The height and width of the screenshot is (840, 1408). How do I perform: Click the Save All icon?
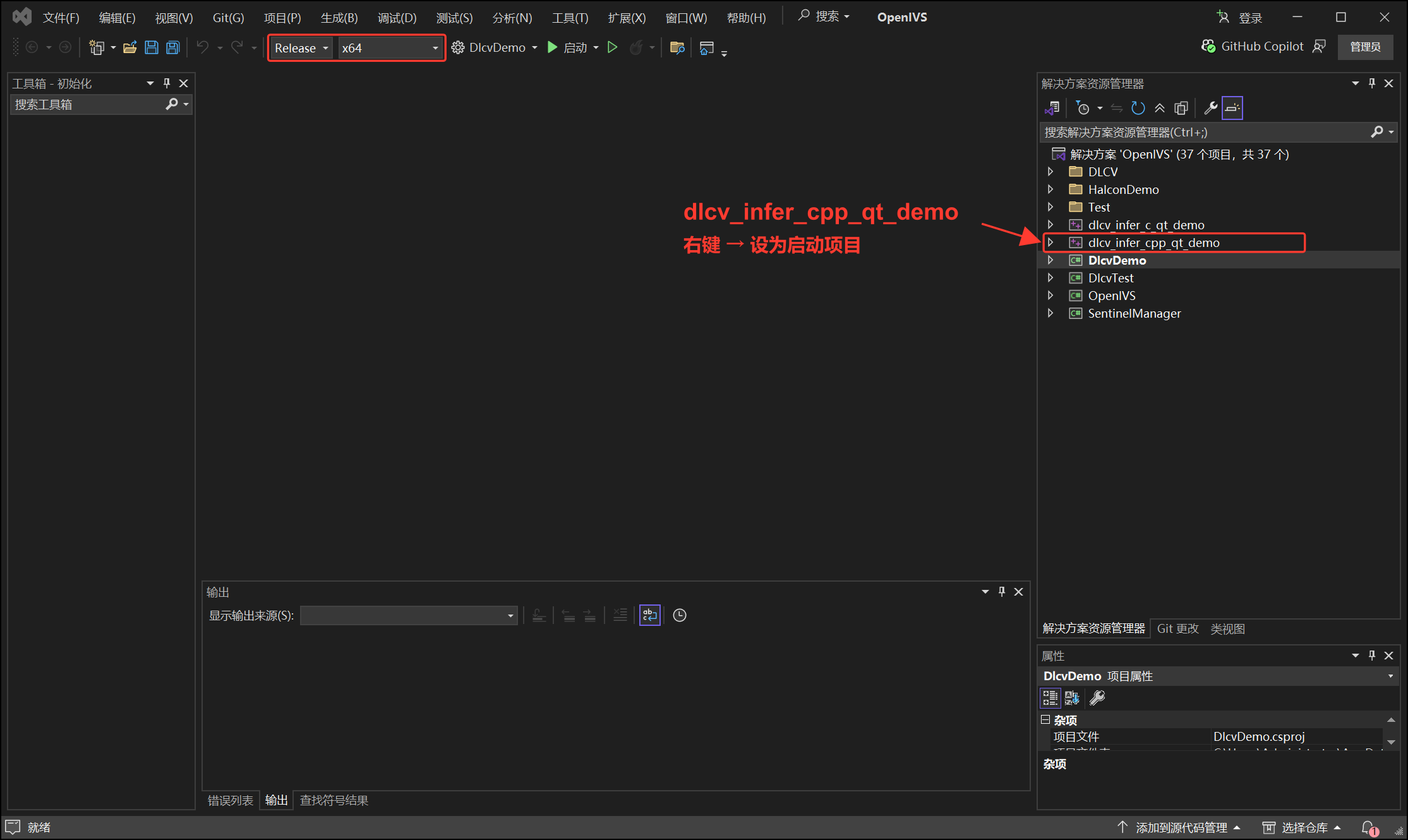coord(172,47)
